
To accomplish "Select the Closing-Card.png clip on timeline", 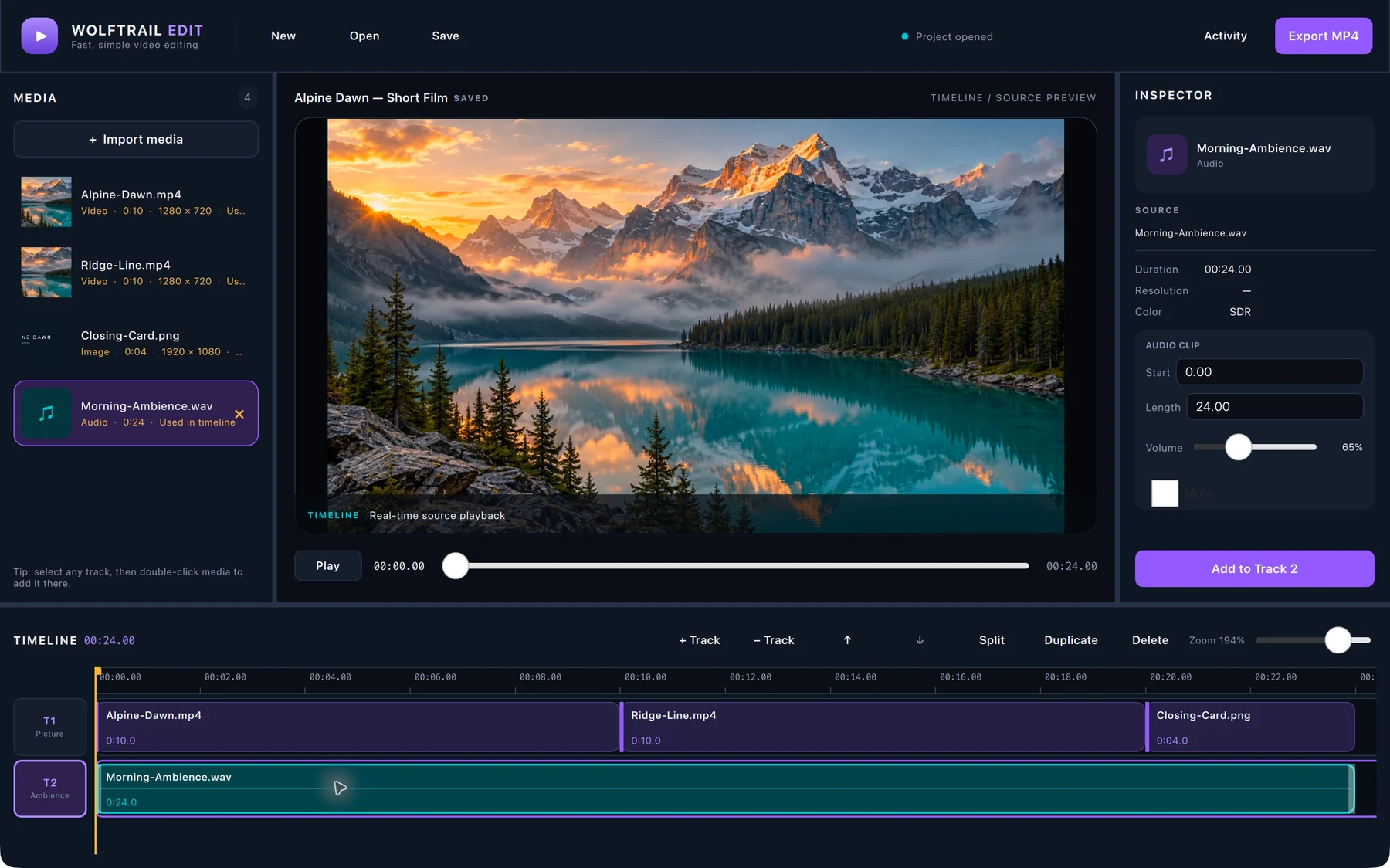I will click(1250, 727).
